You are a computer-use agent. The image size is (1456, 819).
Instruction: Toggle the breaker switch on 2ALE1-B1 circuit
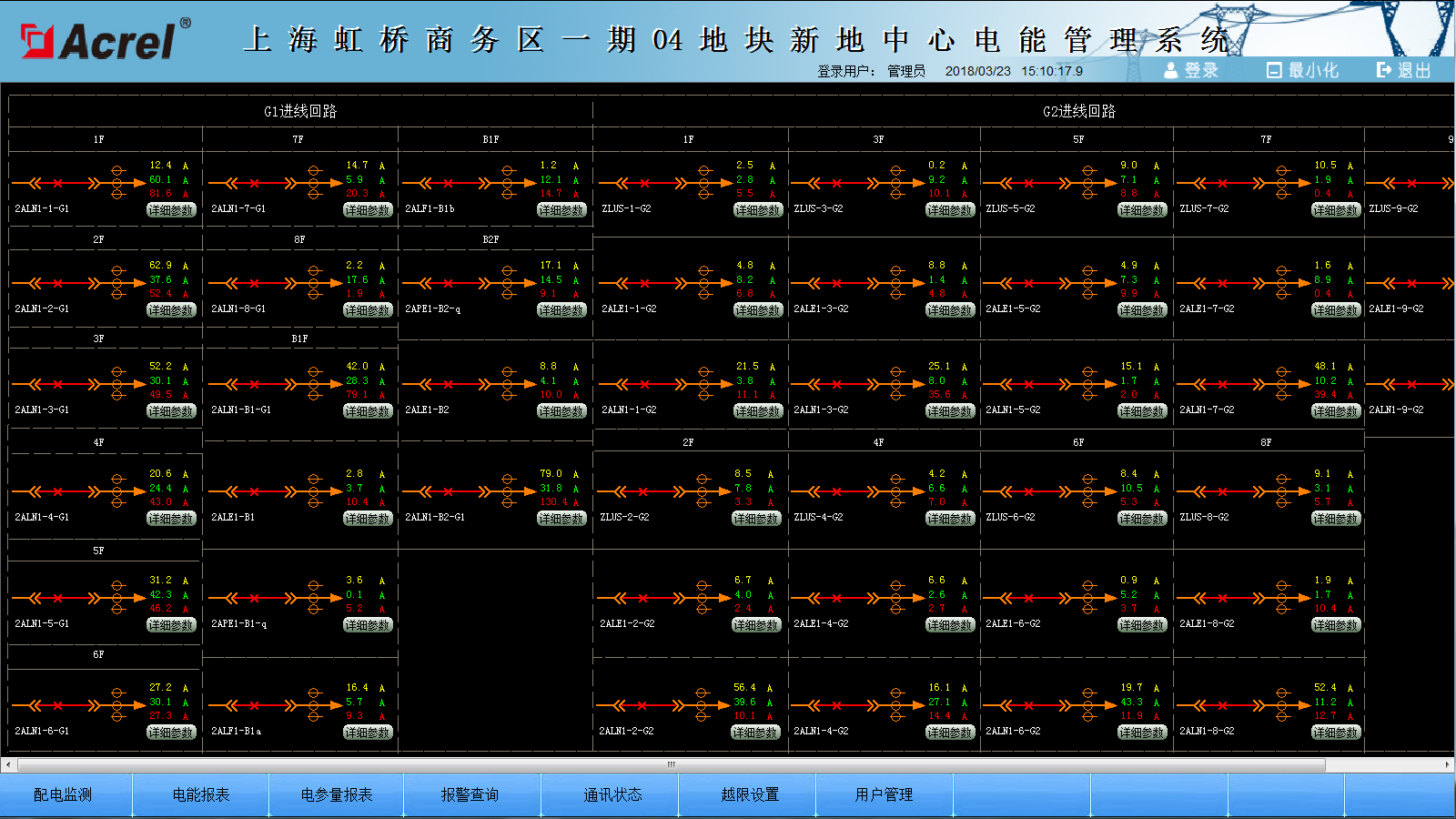point(254,491)
